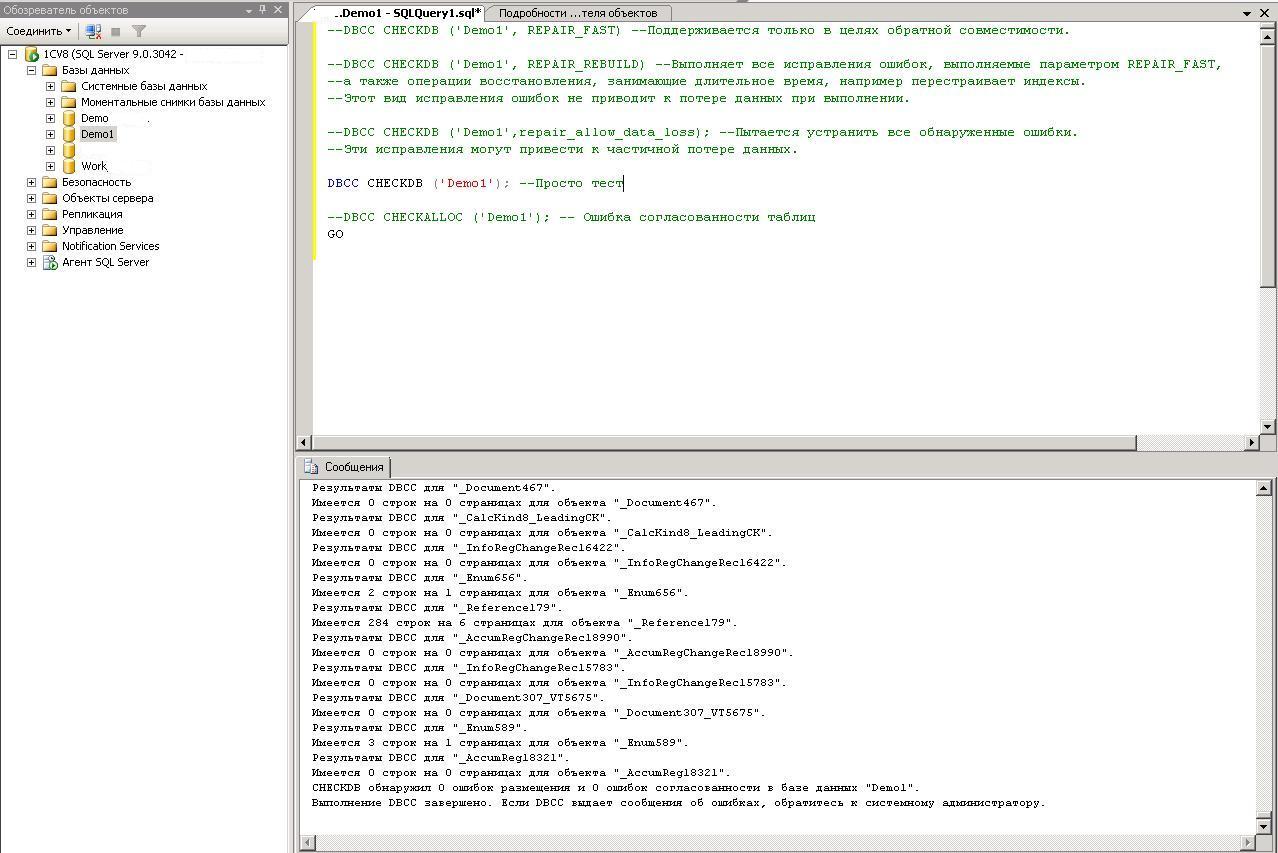Close the active SQLQuery1.sql document tab with X
This screenshot has height=853, width=1278.
[1266, 13]
